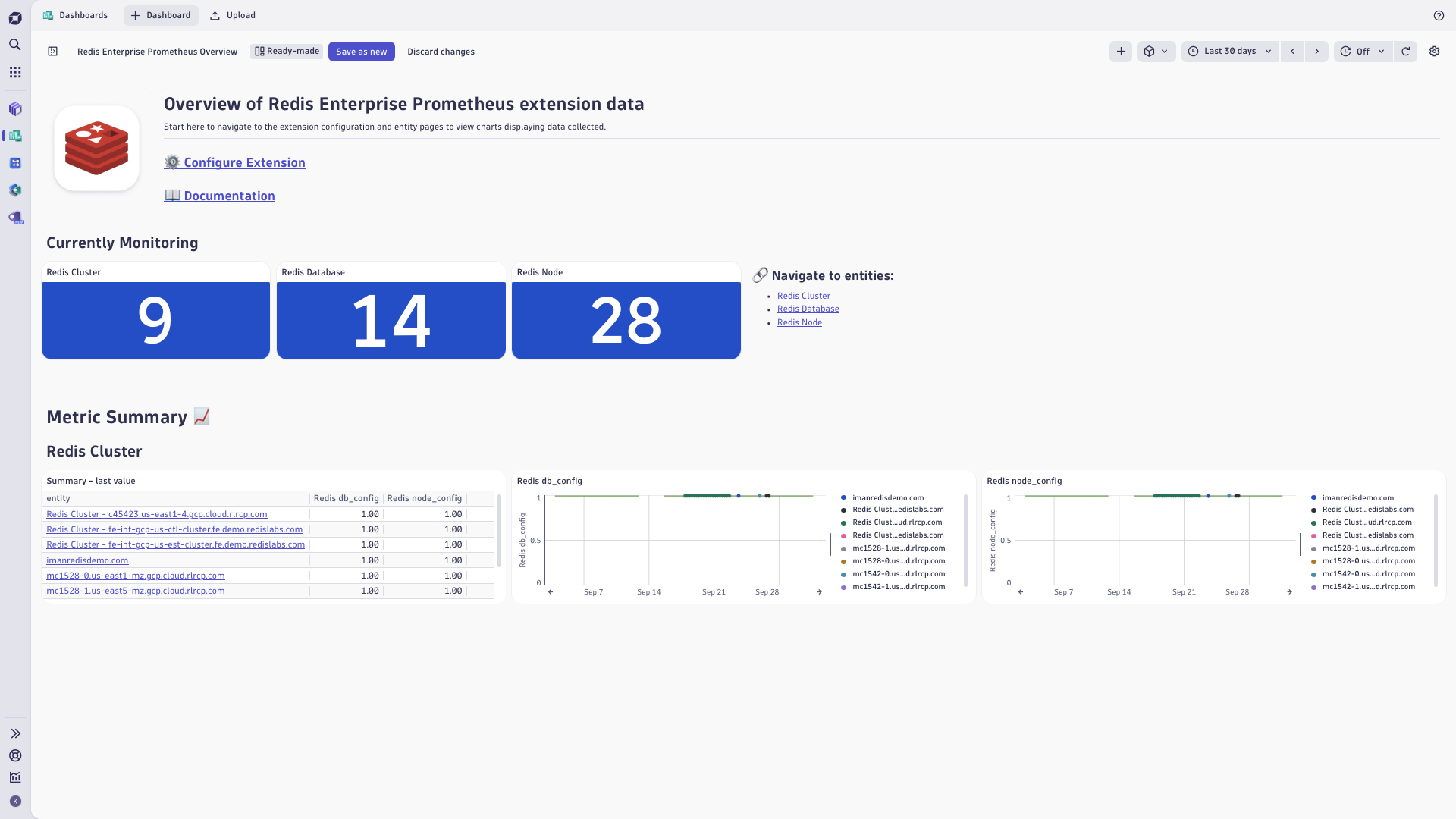This screenshot has height=819, width=1456.
Task: Open the Last 30 days timeframe dropdown
Action: tap(1228, 52)
